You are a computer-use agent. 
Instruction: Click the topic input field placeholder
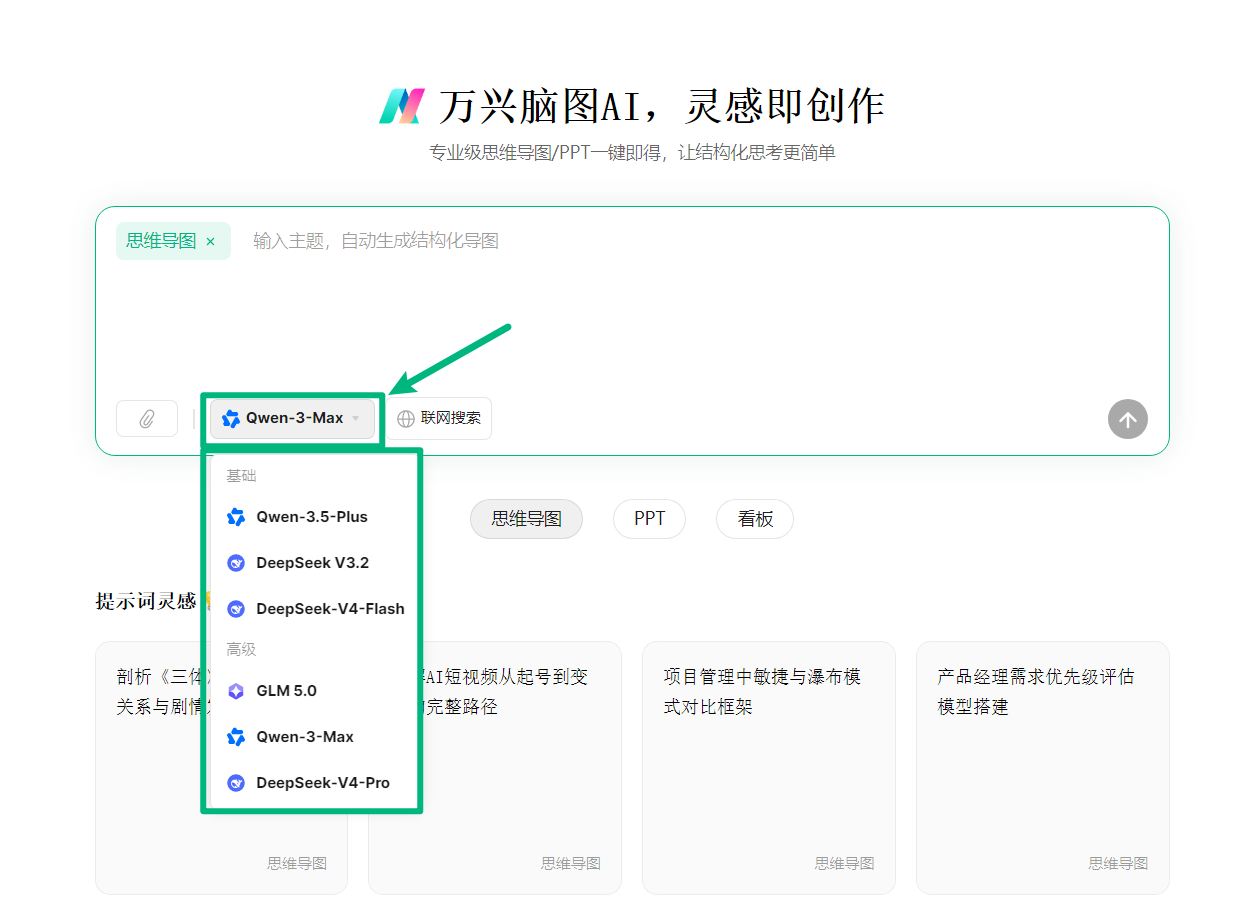point(375,241)
